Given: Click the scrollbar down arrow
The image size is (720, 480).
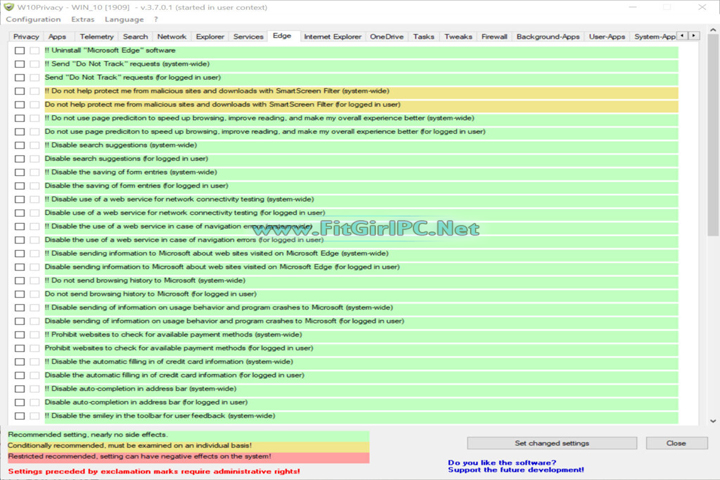Looking at the screenshot, I should click(x=713, y=421).
